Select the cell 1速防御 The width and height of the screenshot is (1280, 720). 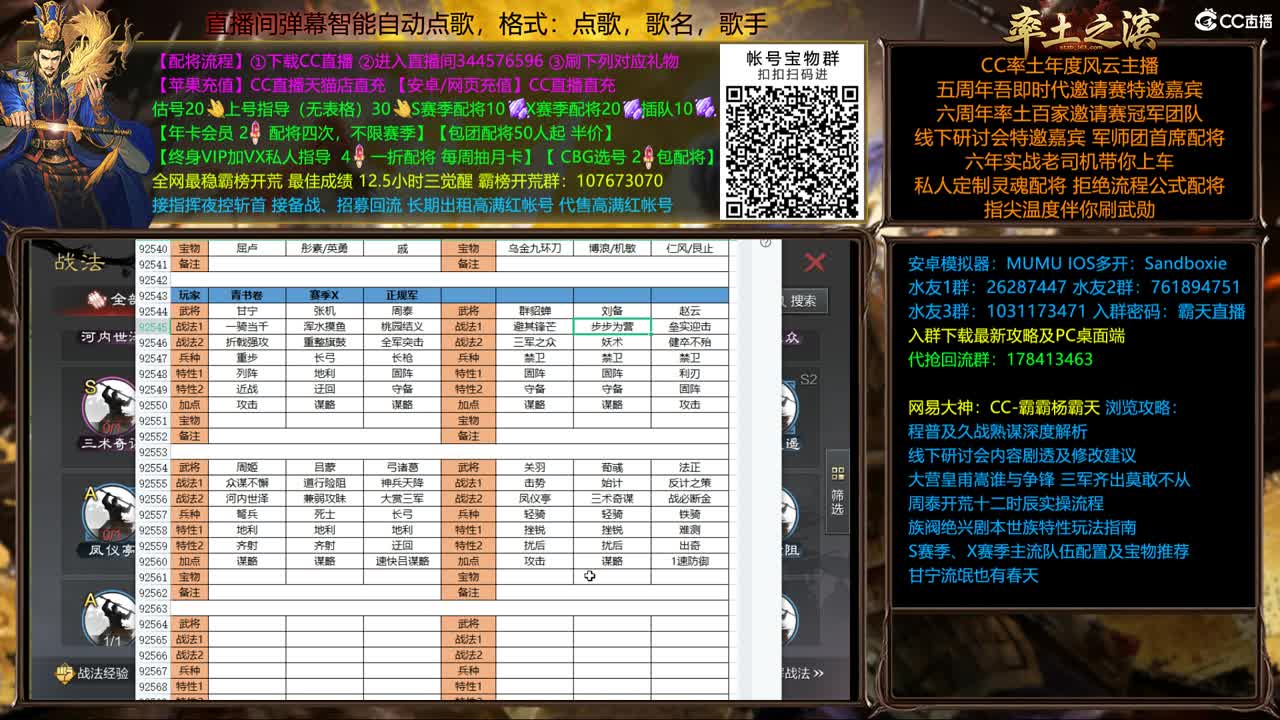[x=690, y=561]
